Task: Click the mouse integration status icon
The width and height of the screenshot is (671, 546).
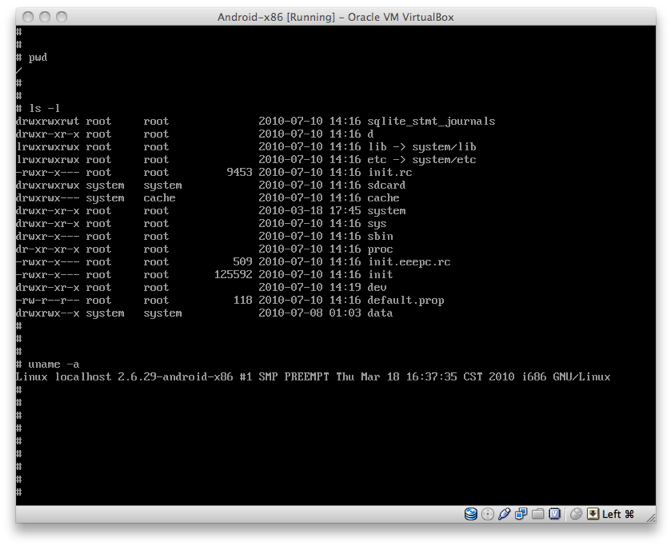Action: (x=576, y=514)
